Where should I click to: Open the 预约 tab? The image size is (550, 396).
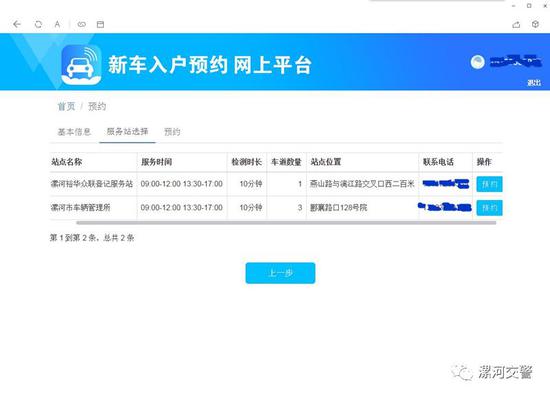pyautogui.click(x=172, y=132)
